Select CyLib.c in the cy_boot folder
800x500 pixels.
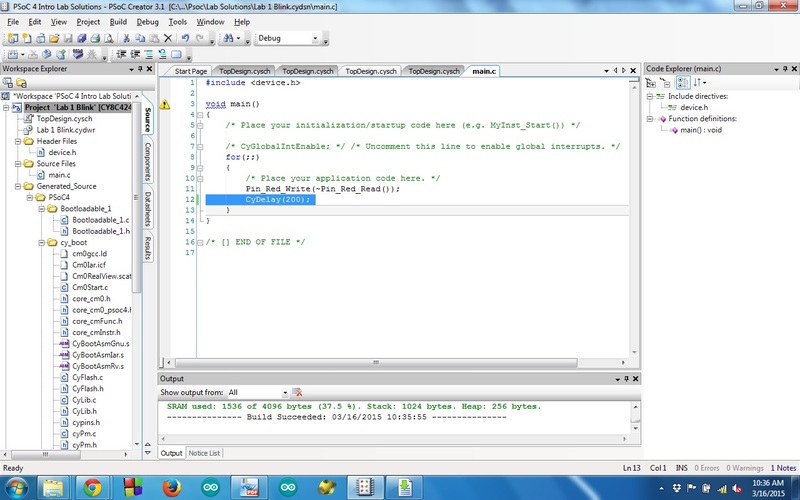(x=84, y=400)
